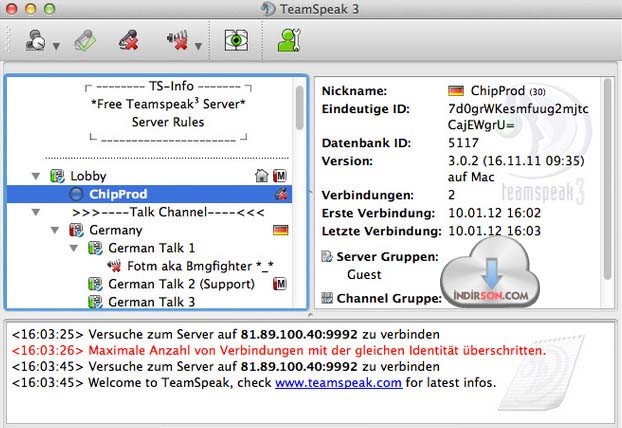Toggle the mute speakers toolbar icon
The image size is (622, 428).
point(178,40)
